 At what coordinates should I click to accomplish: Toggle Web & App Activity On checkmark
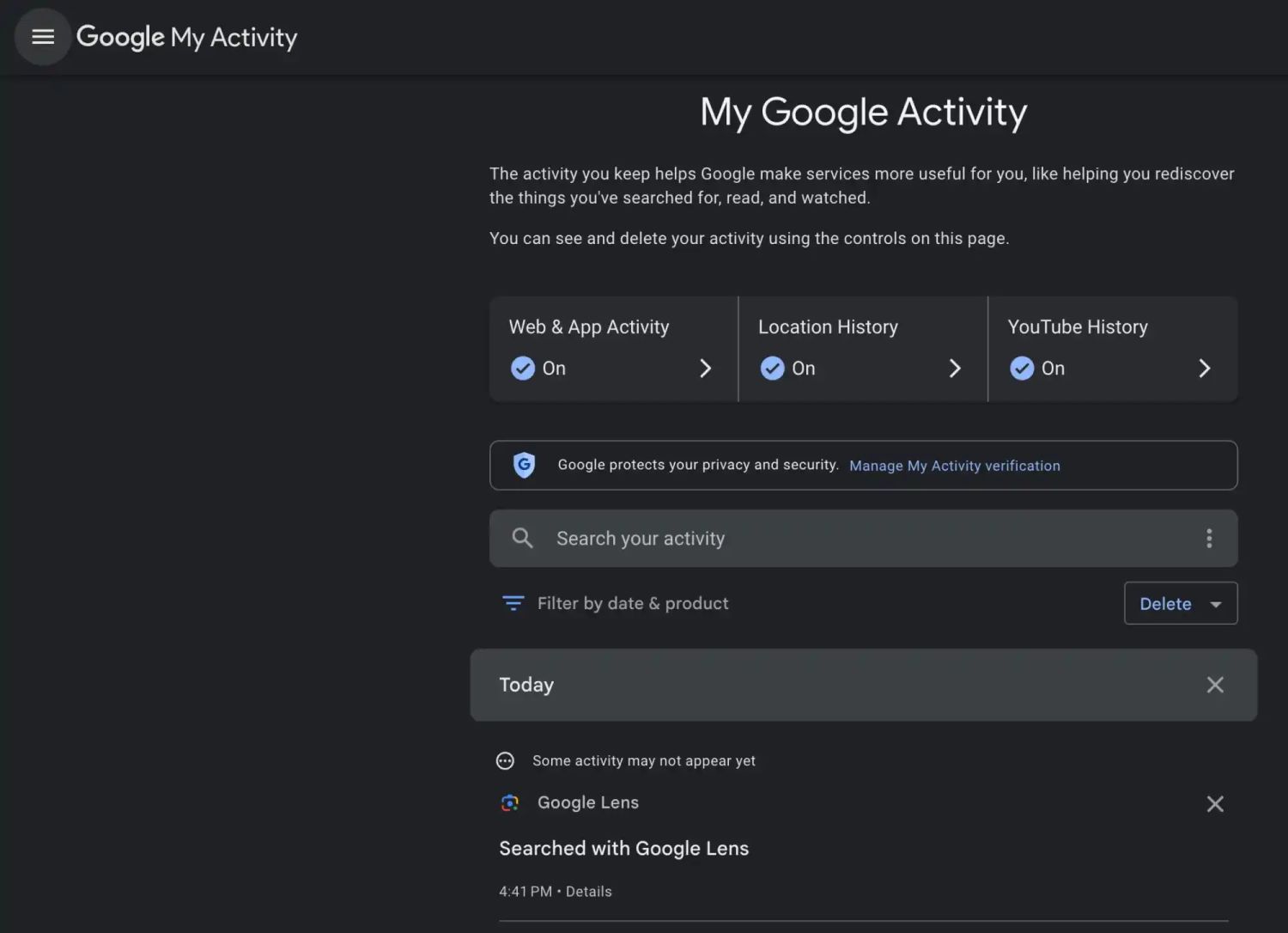tap(523, 369)
